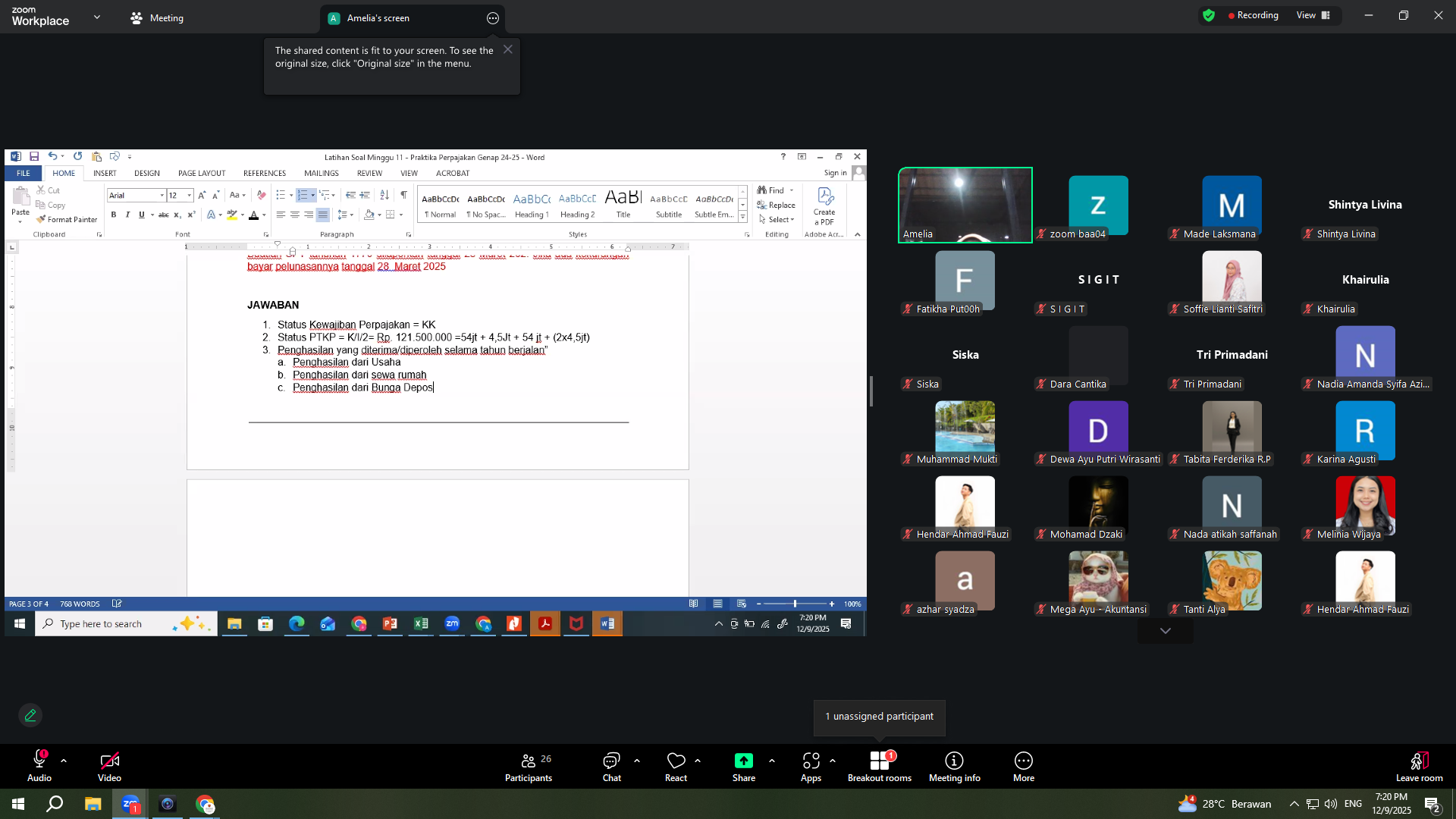Image resolution: width=1456 pixels, height=819 pixels.
Task: Click Replace in the Editing group
Action: click(x=776, y=206)
